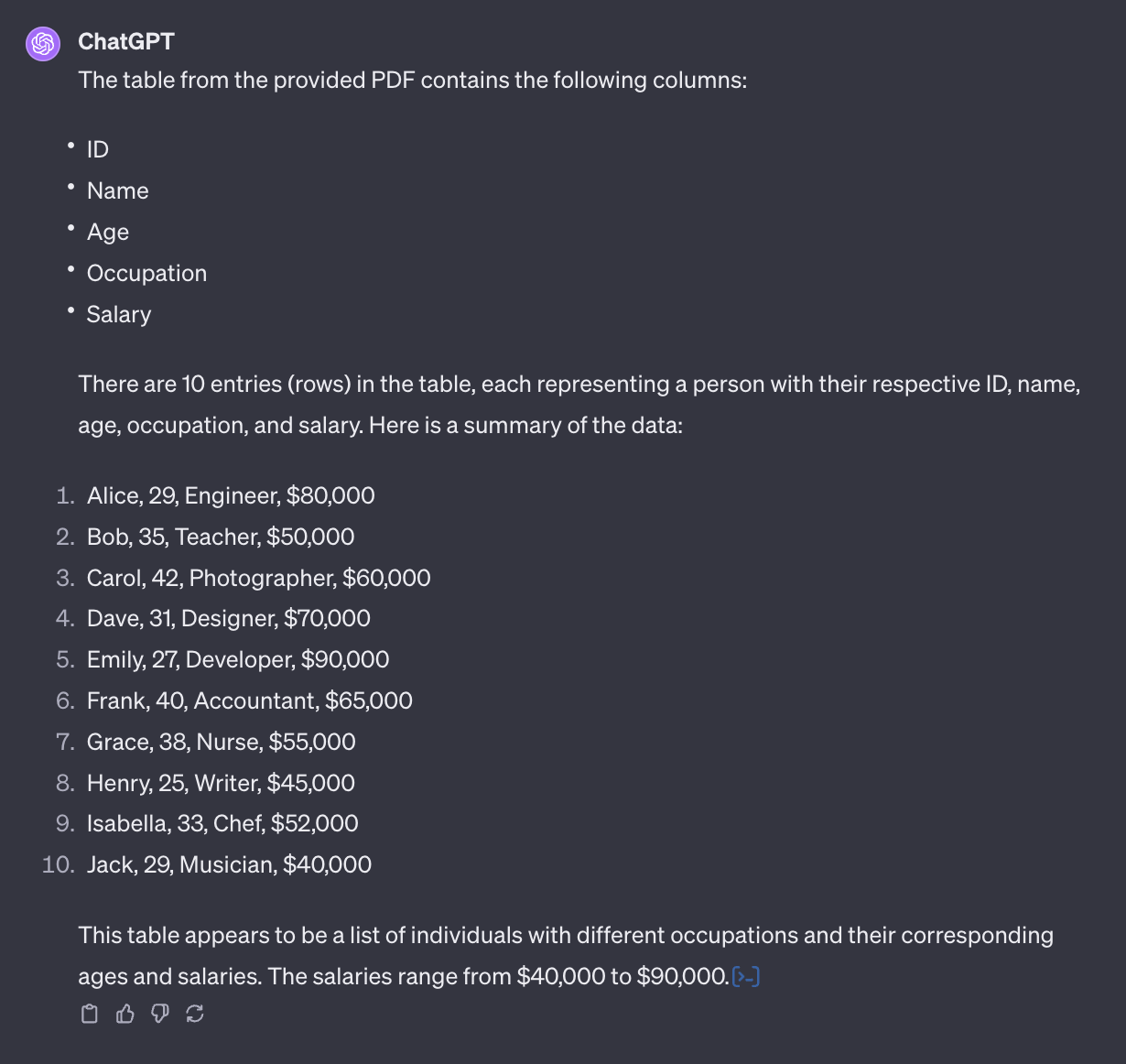Click the Jack, Musician list entry
Image resolution: width=1126 pixels, height=1064 pixels.
click(x=229, y=864)
